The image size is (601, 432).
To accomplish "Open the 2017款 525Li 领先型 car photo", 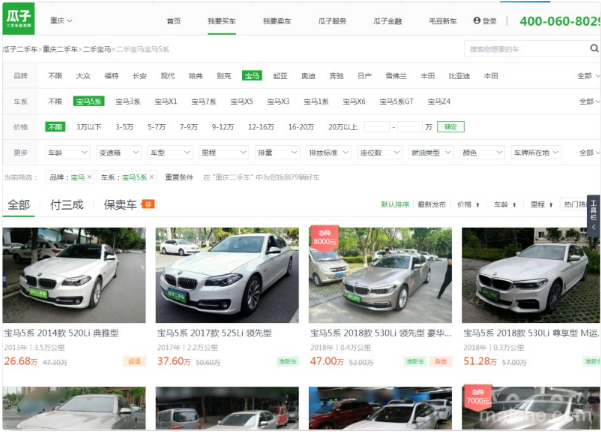I will (x=227, y=275).
